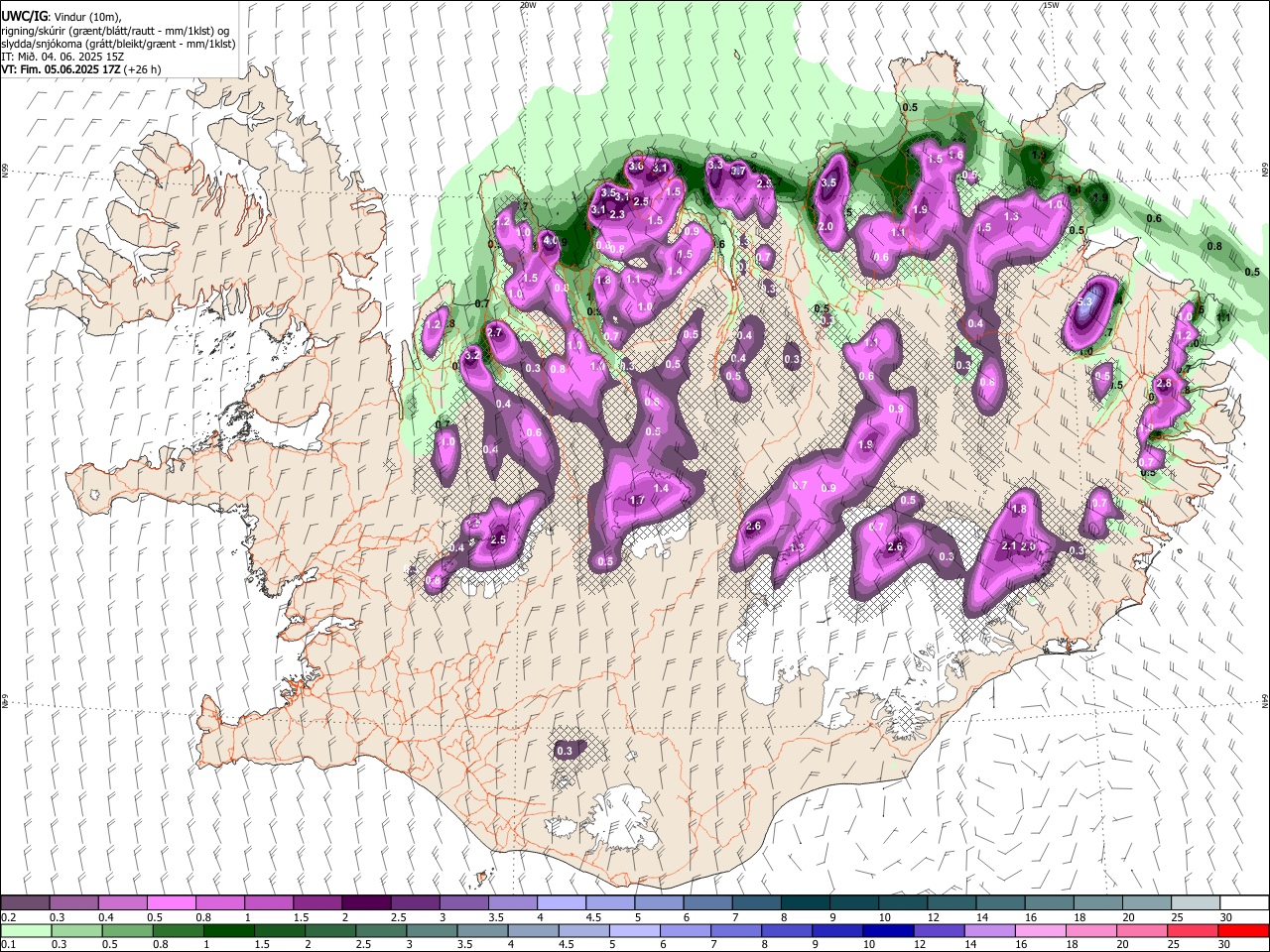Click the dark green 1–1.5 rain legend swatch
1270x952 pixels.
(x=227, y=930)
